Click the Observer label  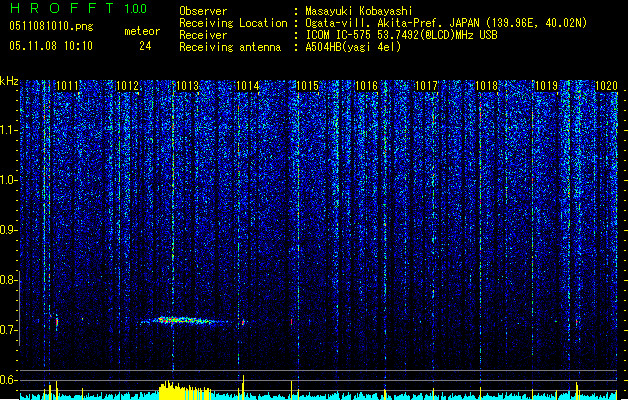coord(203,11)
